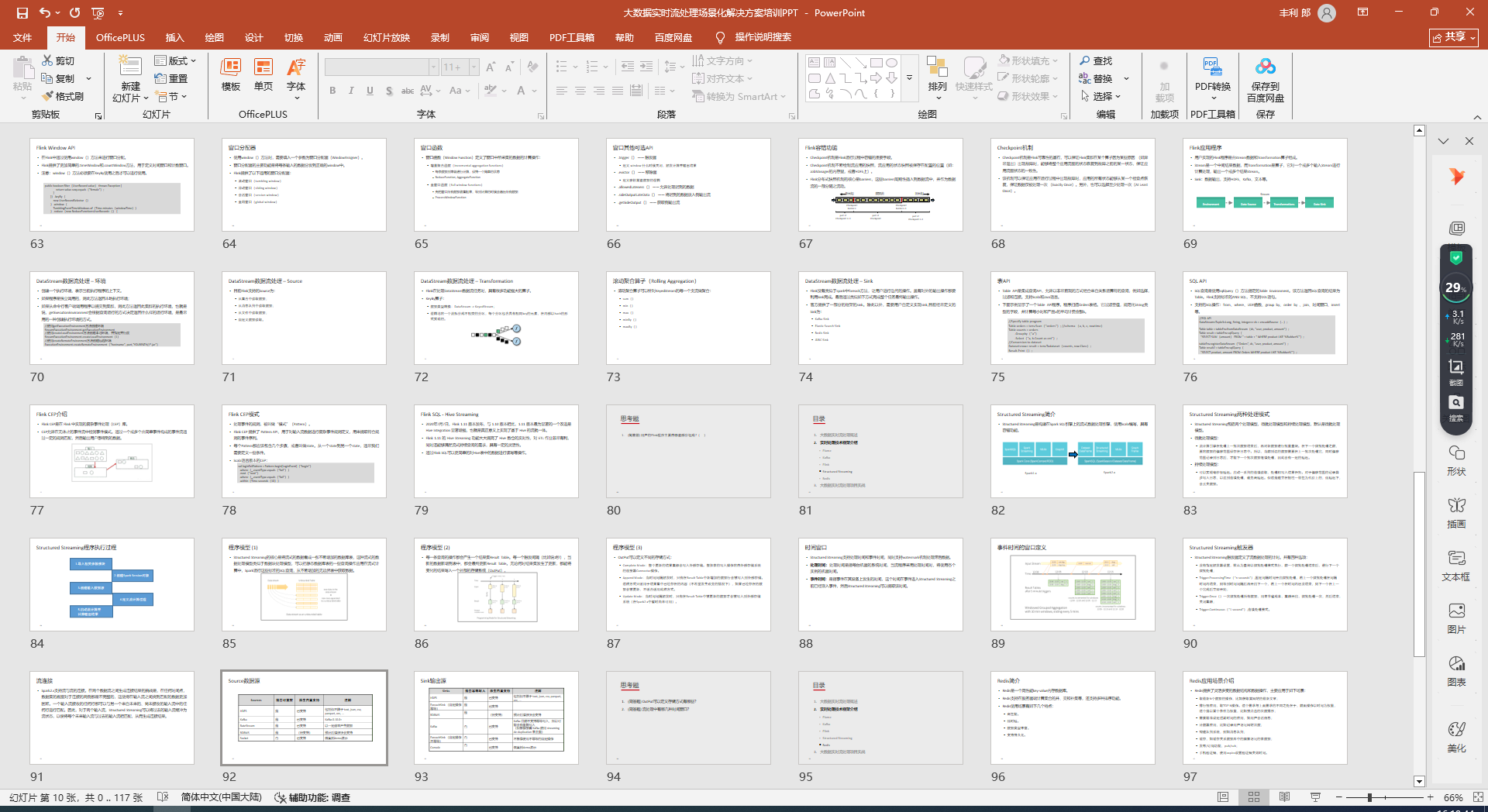Click the 美化 beautify icon in sidebar
Viewport: 1488px width, 812px height.
click(x=1456, y=737)
